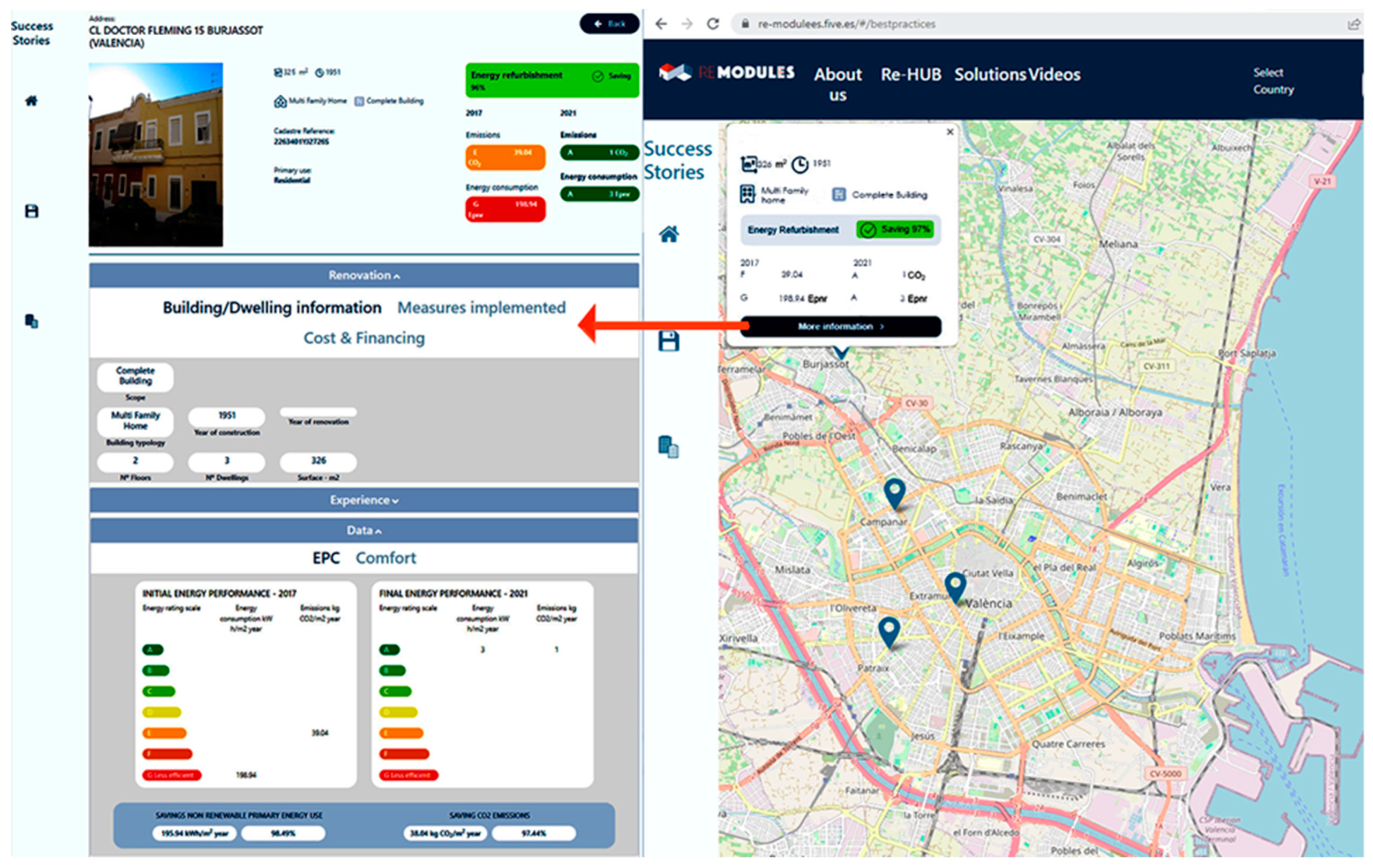This screenshot has width=1373, height=868.
Task: Switch to the Measures implemented tab
Action: [481, 308]
